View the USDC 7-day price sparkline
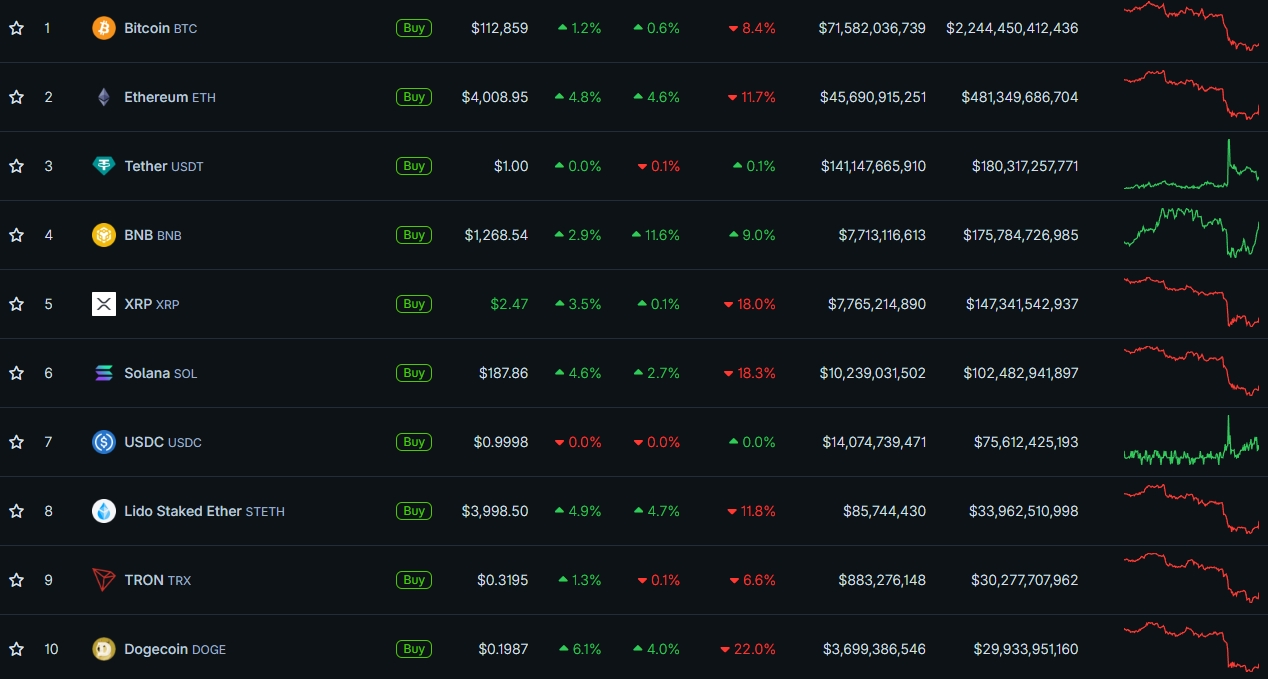 coord(1191,442)
